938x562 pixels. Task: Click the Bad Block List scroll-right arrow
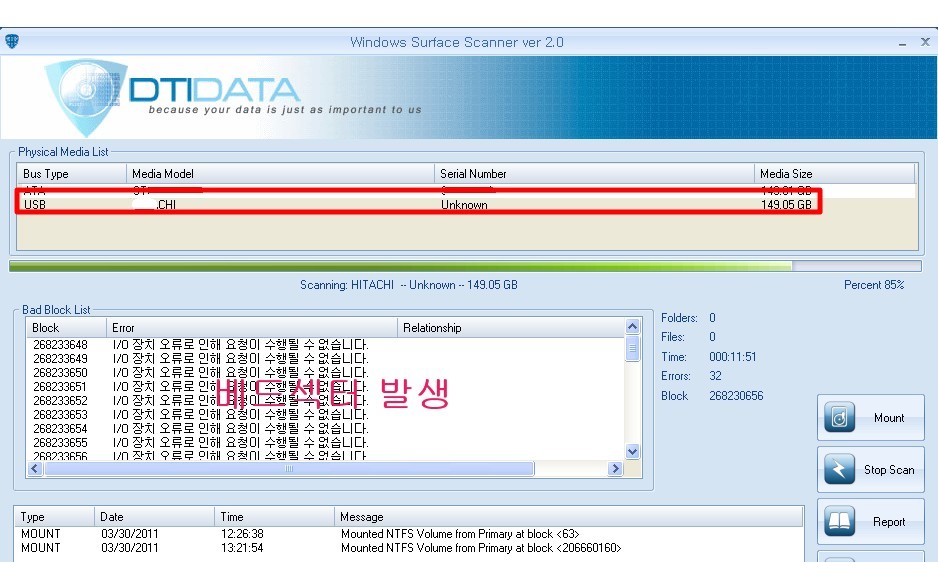click(x=616, y=469)
